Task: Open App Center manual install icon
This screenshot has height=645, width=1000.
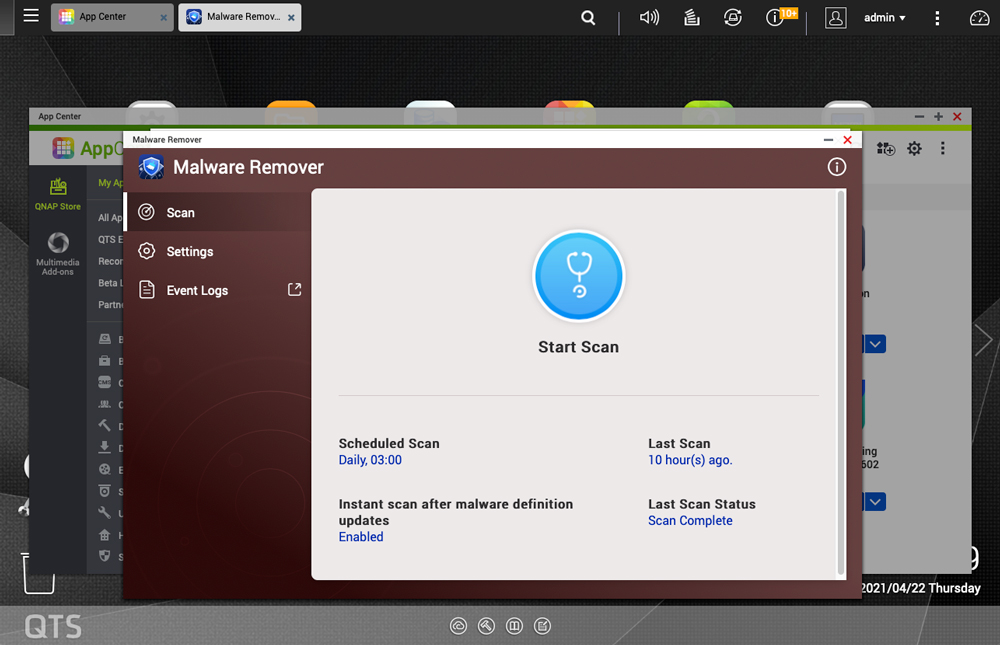Action: tap(885, 149)
